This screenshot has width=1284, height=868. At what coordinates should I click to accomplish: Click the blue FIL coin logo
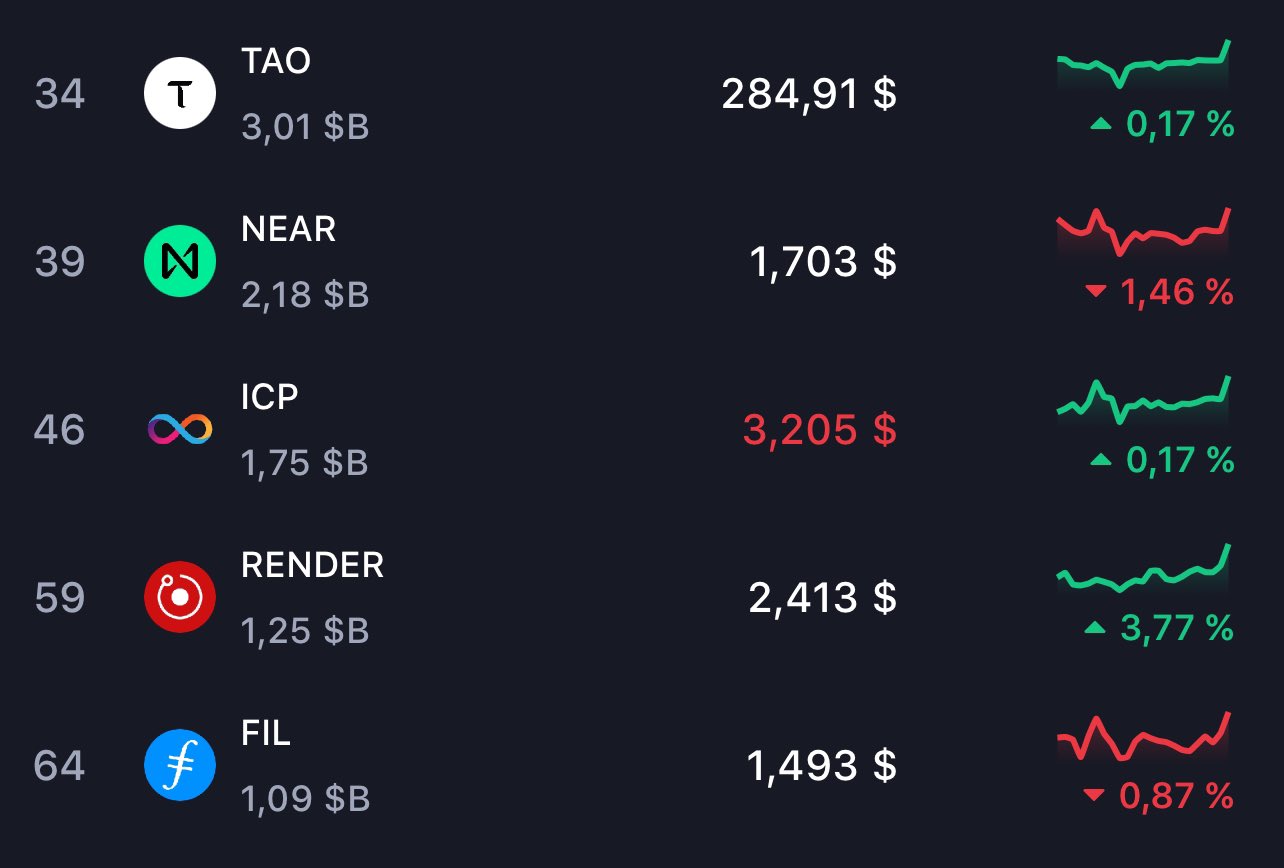coord(180,766)
